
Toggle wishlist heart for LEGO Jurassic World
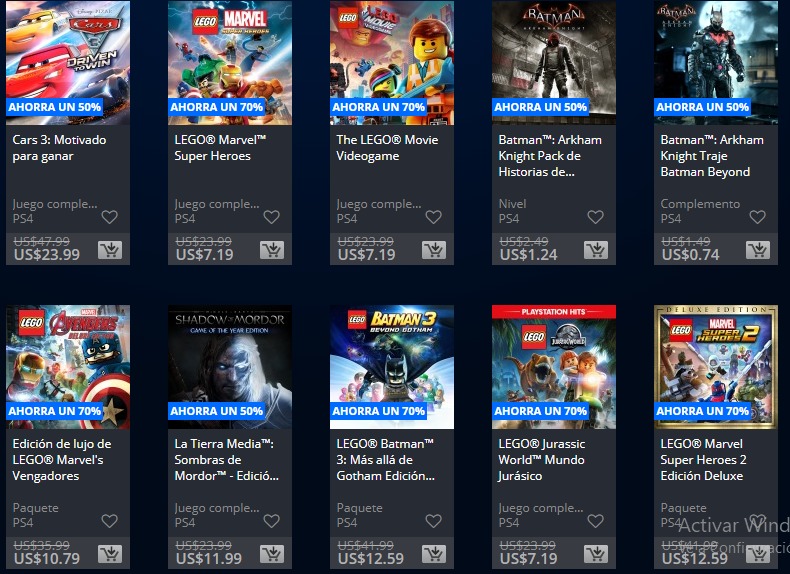[596, 521]
